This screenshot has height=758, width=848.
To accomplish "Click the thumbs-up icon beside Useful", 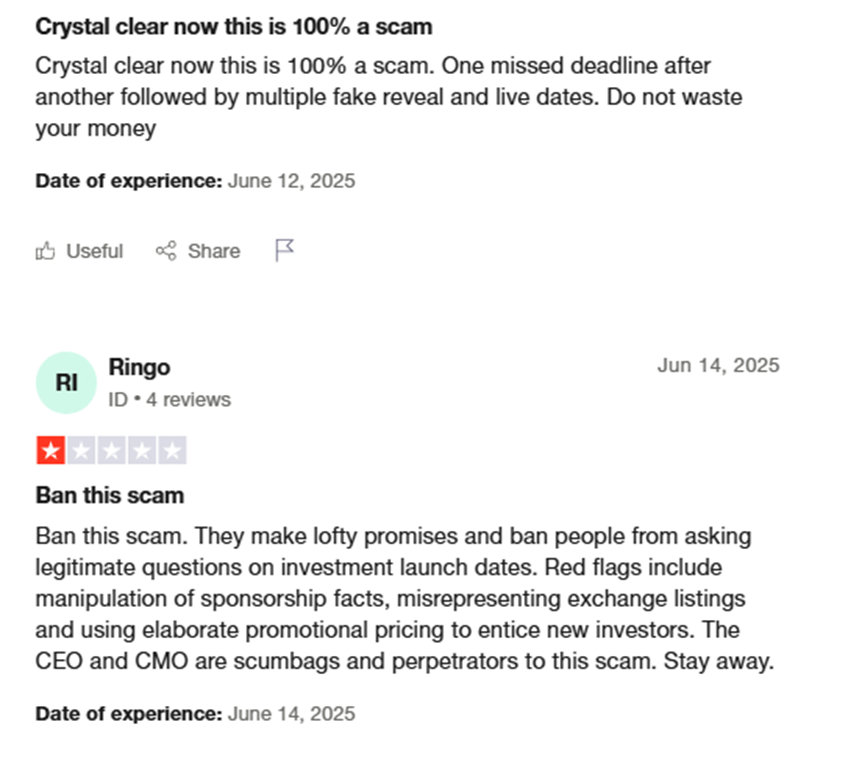I will point(45,251).
